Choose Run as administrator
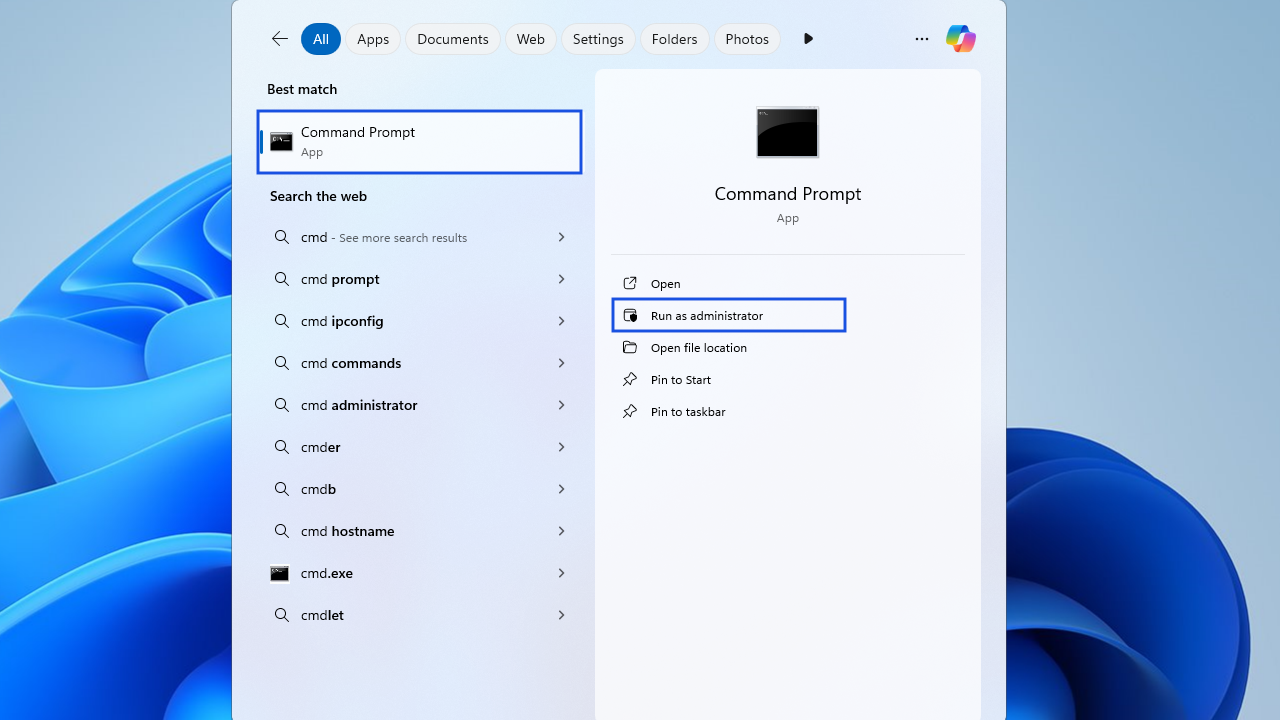Viewport: 1280px width, 720px height. 706,315
